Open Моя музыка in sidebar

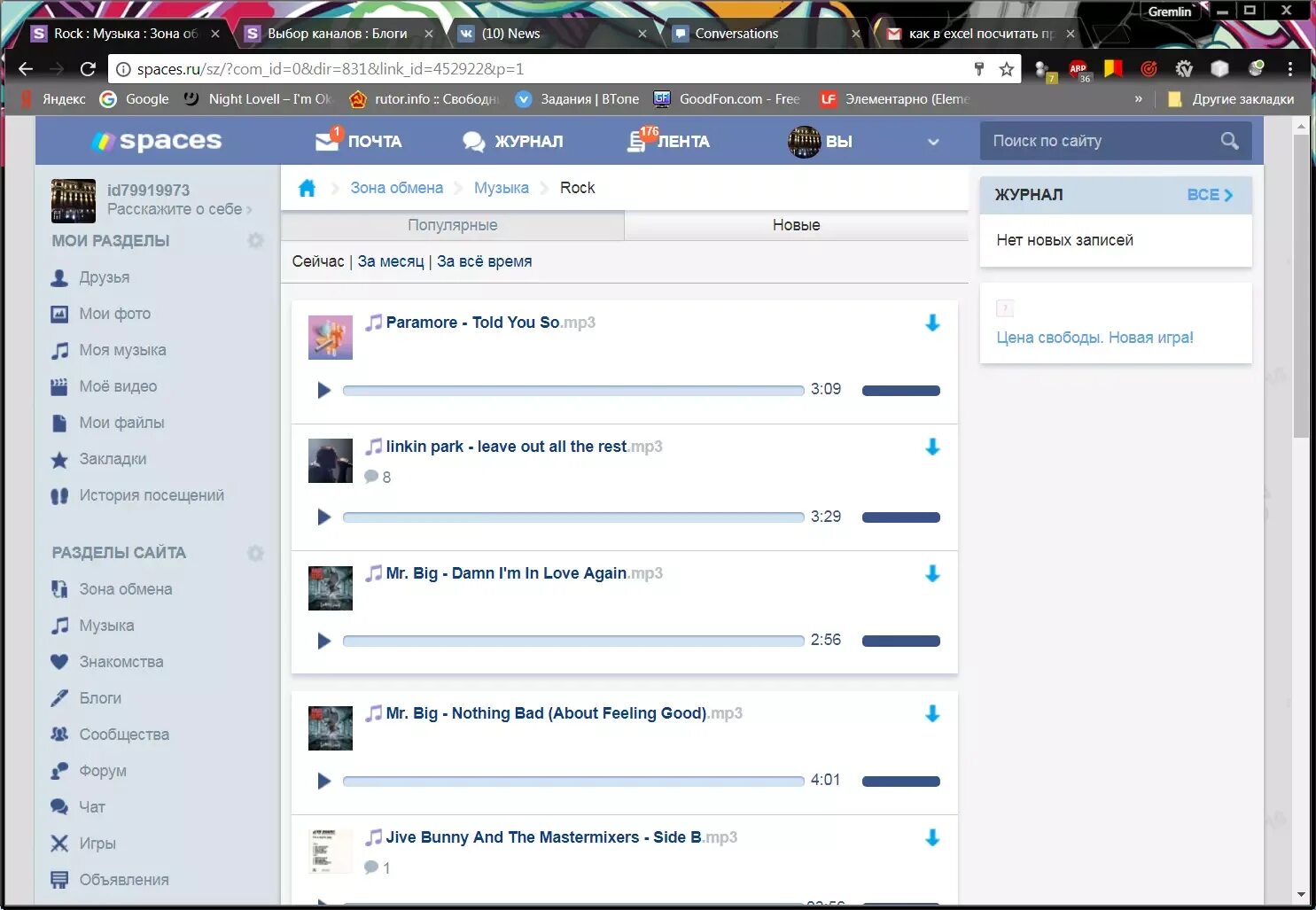pyautogui.click(x=122, y=350)
